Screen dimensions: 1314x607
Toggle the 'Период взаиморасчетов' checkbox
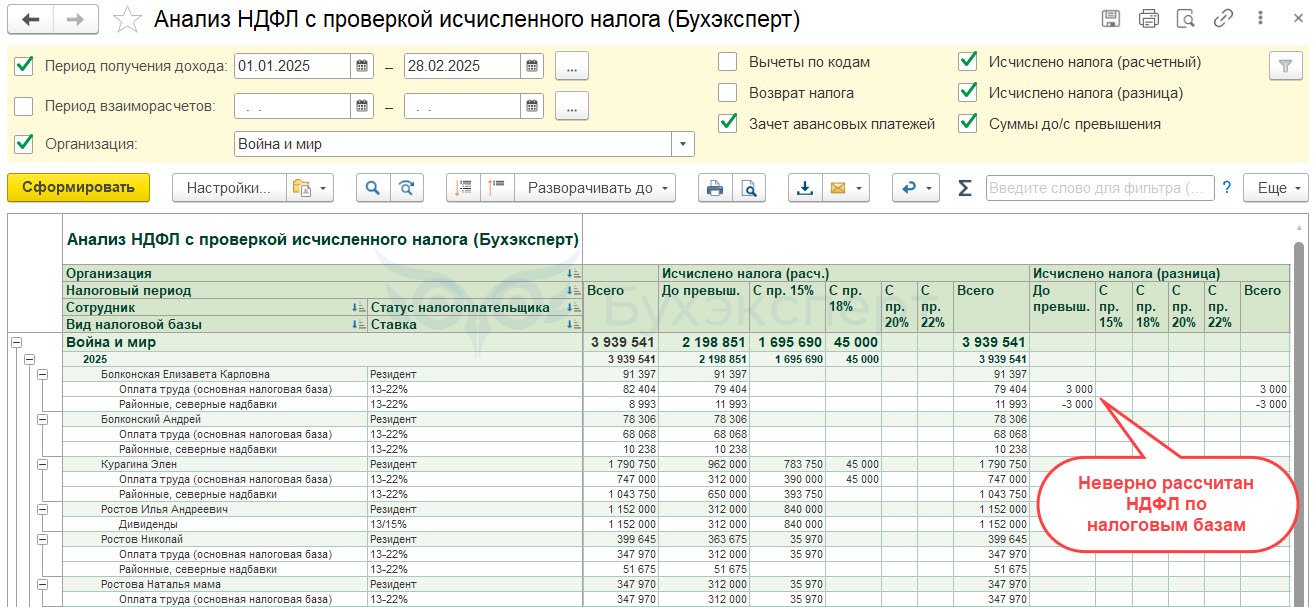(25, 106)
